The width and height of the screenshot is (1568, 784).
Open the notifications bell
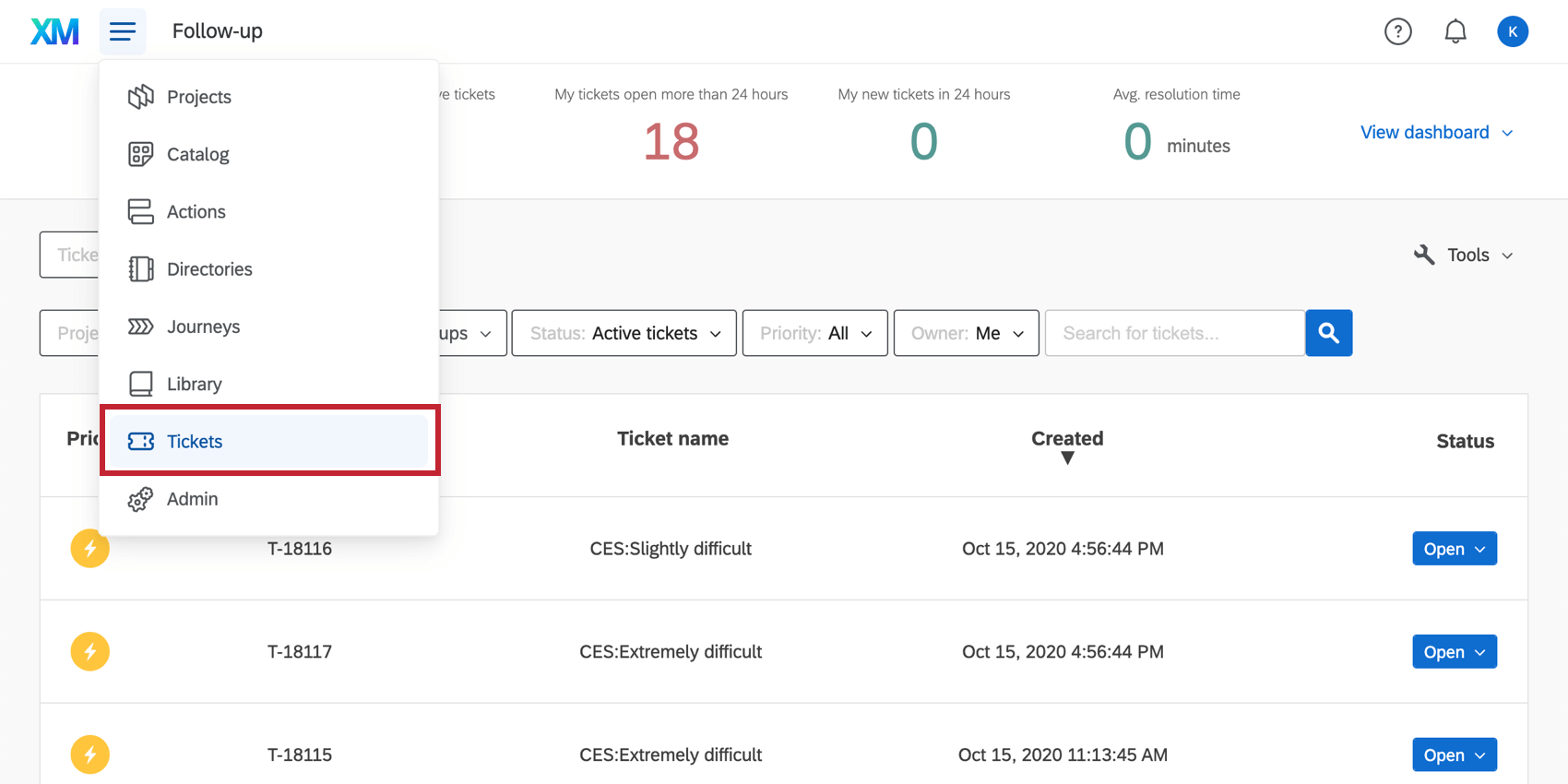1455,31
